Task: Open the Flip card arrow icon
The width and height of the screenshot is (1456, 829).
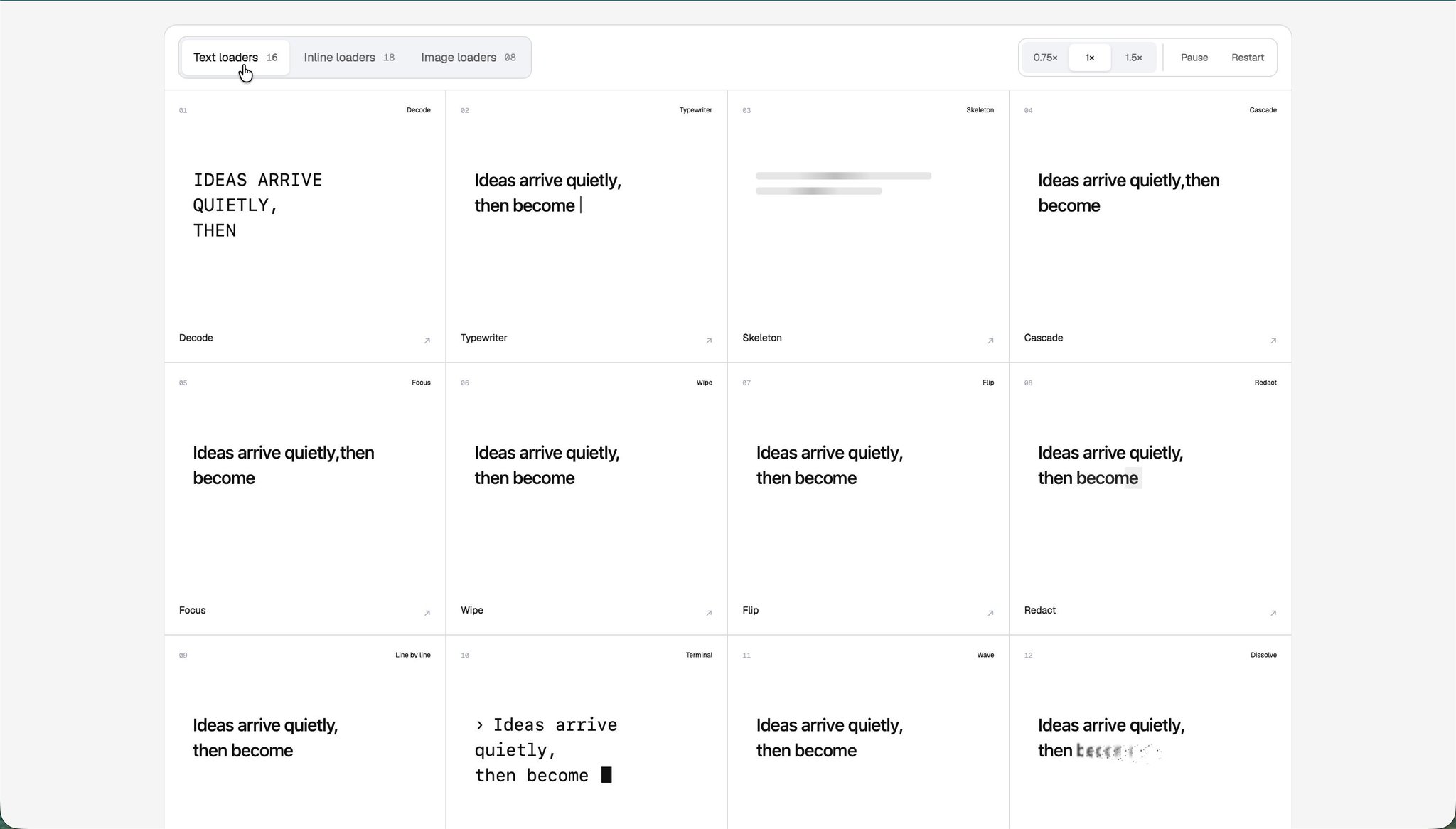Action: (x=990, y=613)
